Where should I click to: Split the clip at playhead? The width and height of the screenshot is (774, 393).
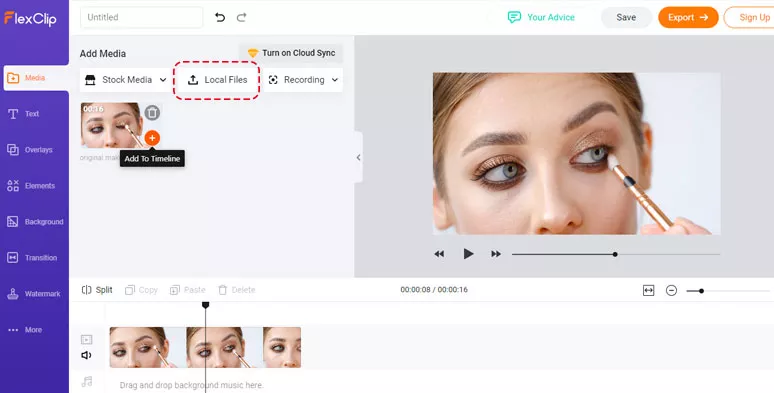[97, 290]
